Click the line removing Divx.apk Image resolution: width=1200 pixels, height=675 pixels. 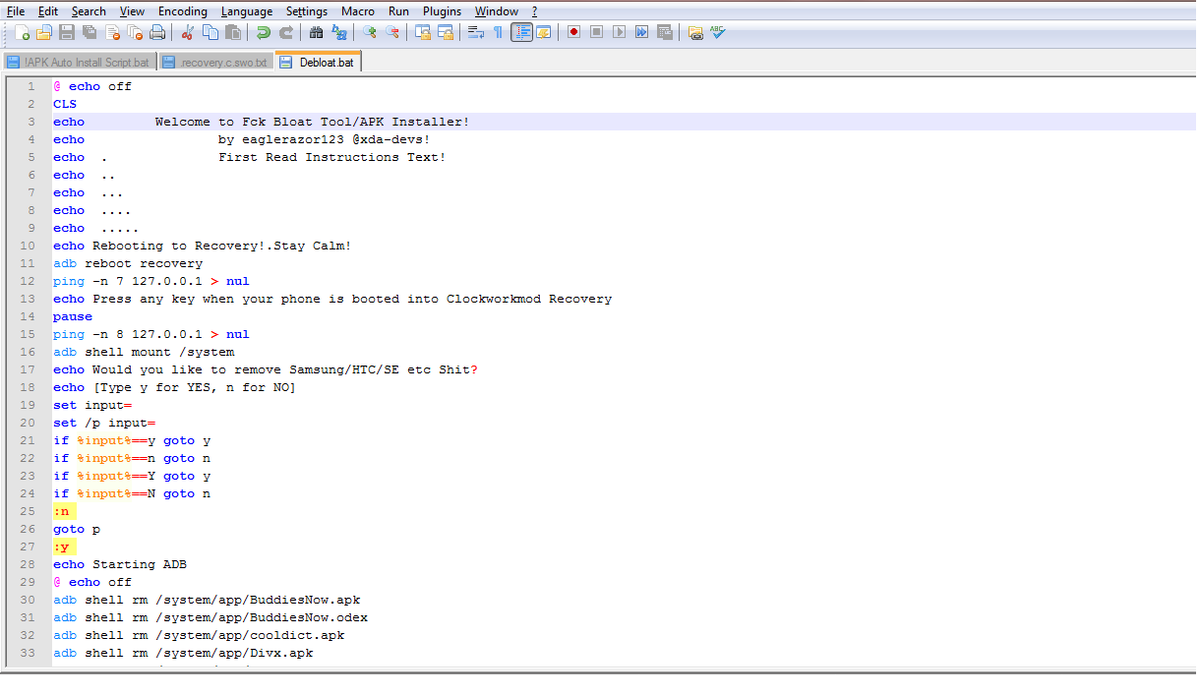pyautogui.click(x=183, y=653)
